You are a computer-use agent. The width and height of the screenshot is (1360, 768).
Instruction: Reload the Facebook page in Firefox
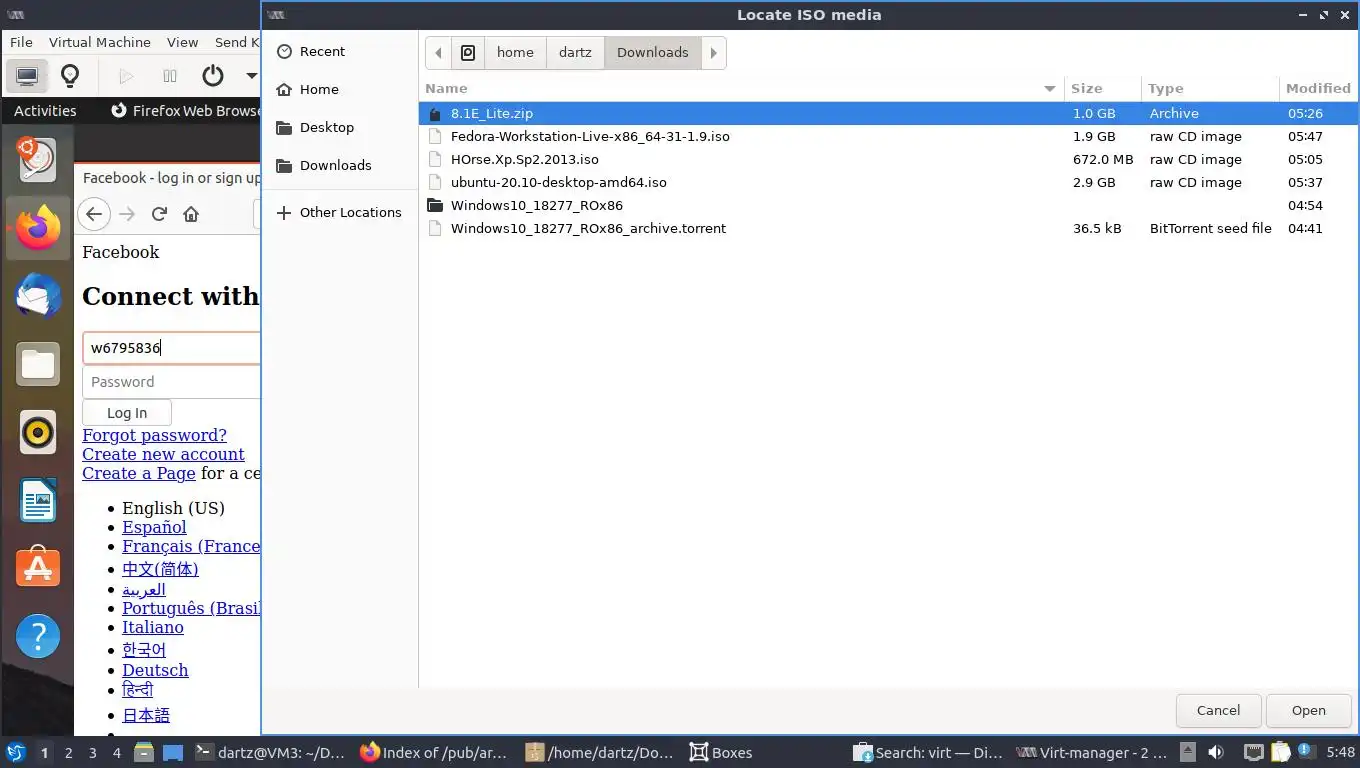point(158,214)
